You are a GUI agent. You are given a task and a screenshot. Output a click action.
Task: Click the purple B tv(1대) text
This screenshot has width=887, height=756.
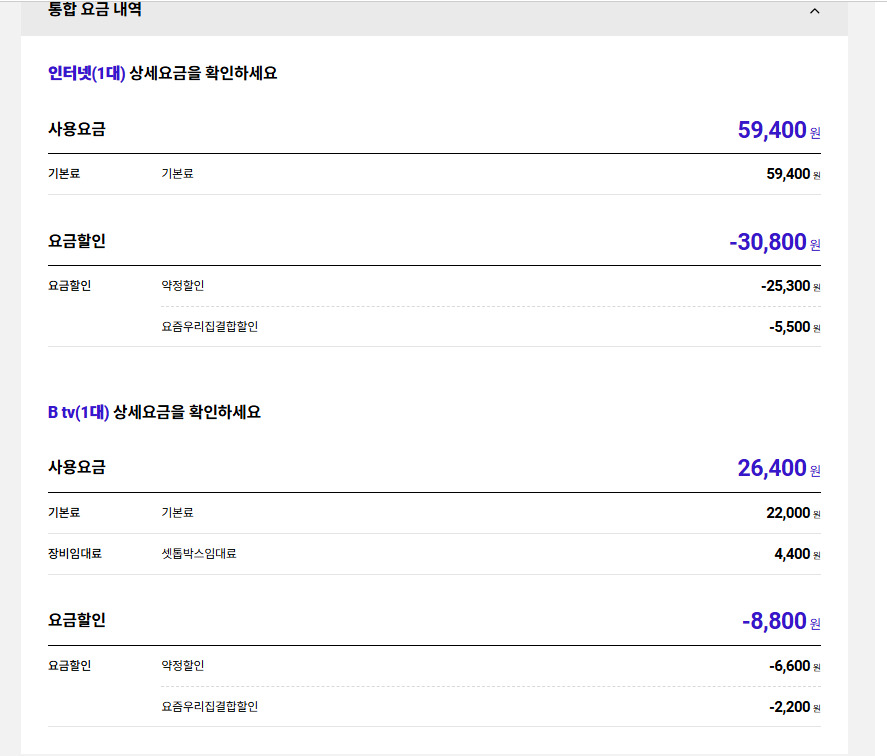click(79, 412)
